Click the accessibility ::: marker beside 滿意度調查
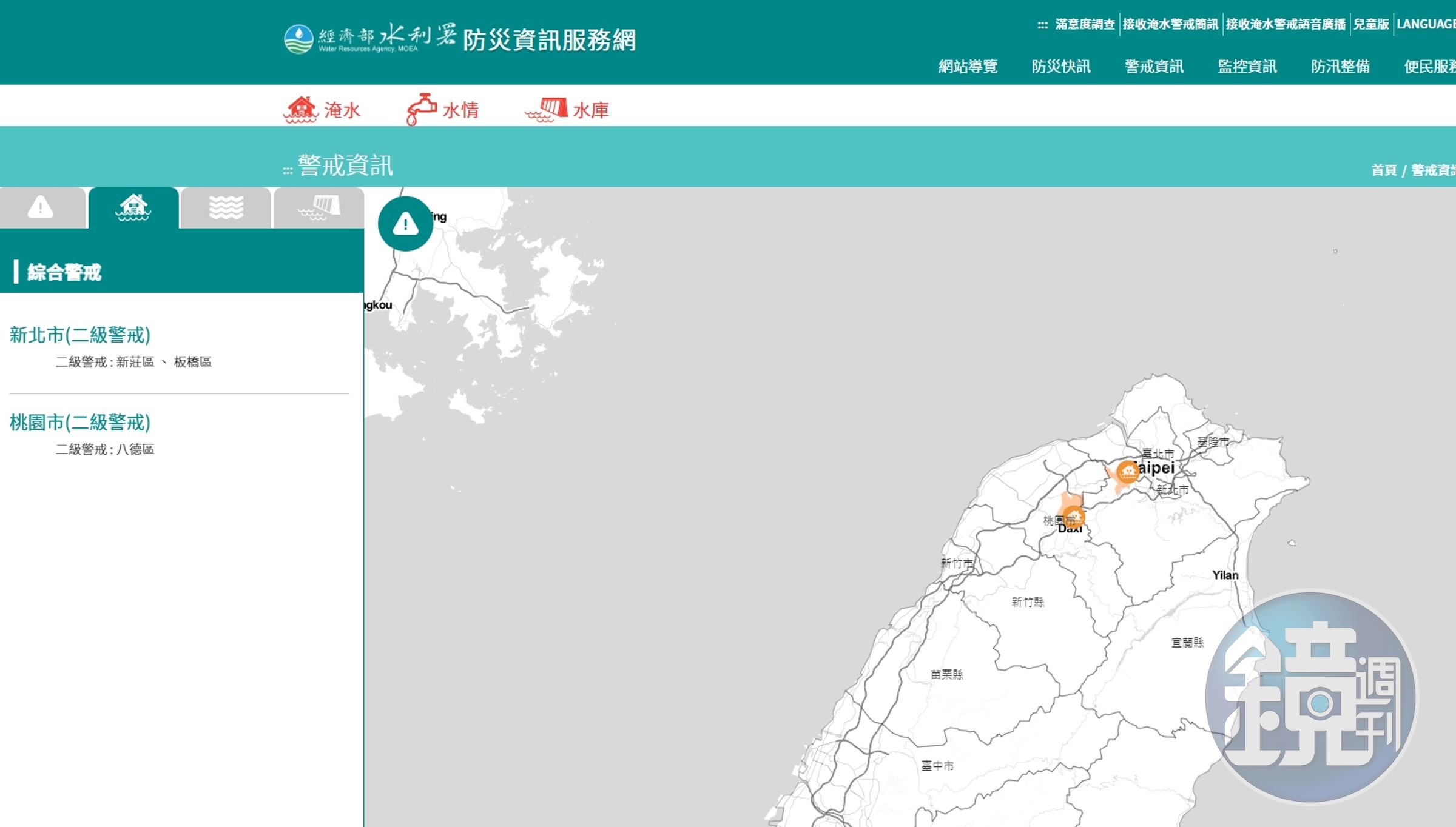This screenshot has height=827, width=1456. 1042,25
